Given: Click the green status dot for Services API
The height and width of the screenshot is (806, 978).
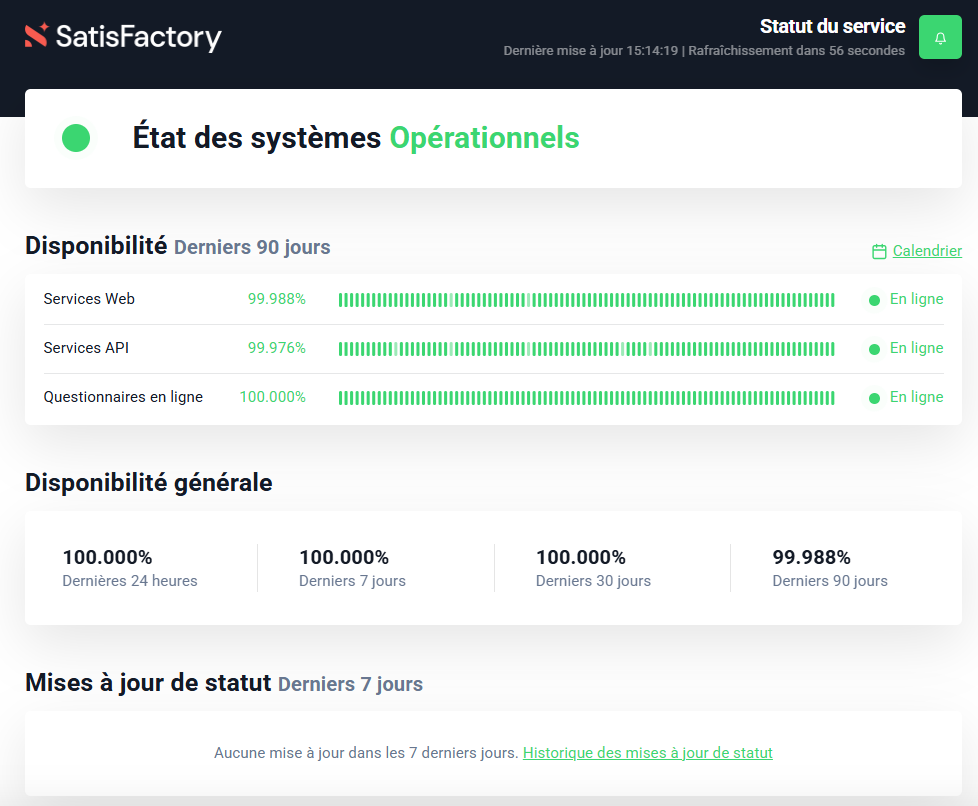Looking at the screenshot, I should click(x=874, y=349).
